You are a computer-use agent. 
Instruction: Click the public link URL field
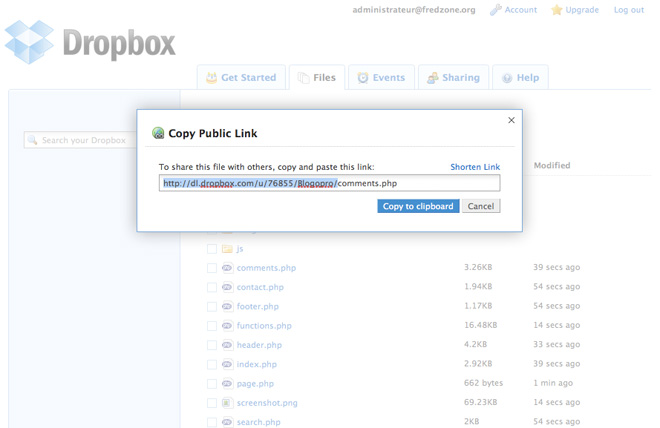330,183
